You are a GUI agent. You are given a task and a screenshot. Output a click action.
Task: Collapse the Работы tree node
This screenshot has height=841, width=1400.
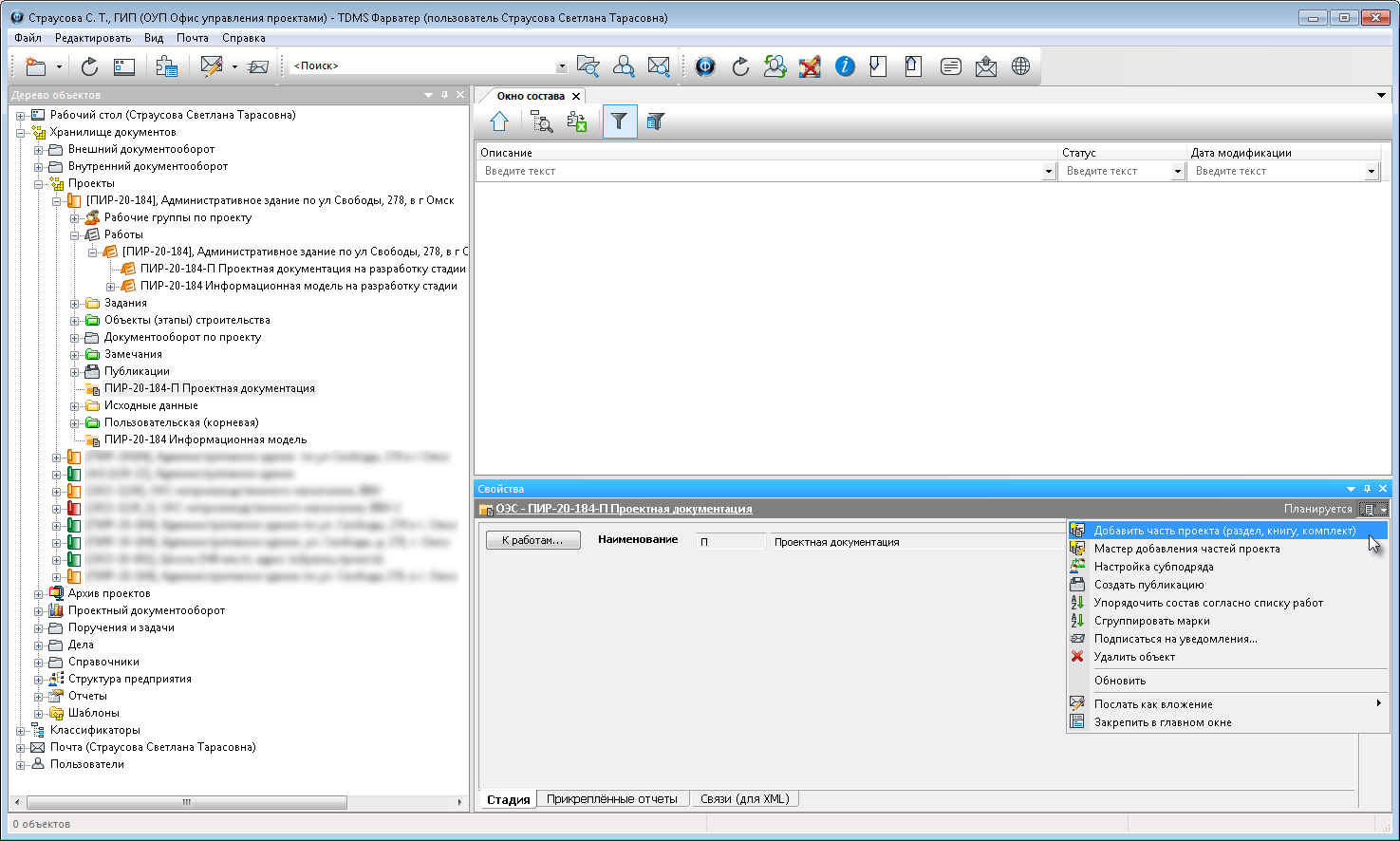tap(75, 235)
